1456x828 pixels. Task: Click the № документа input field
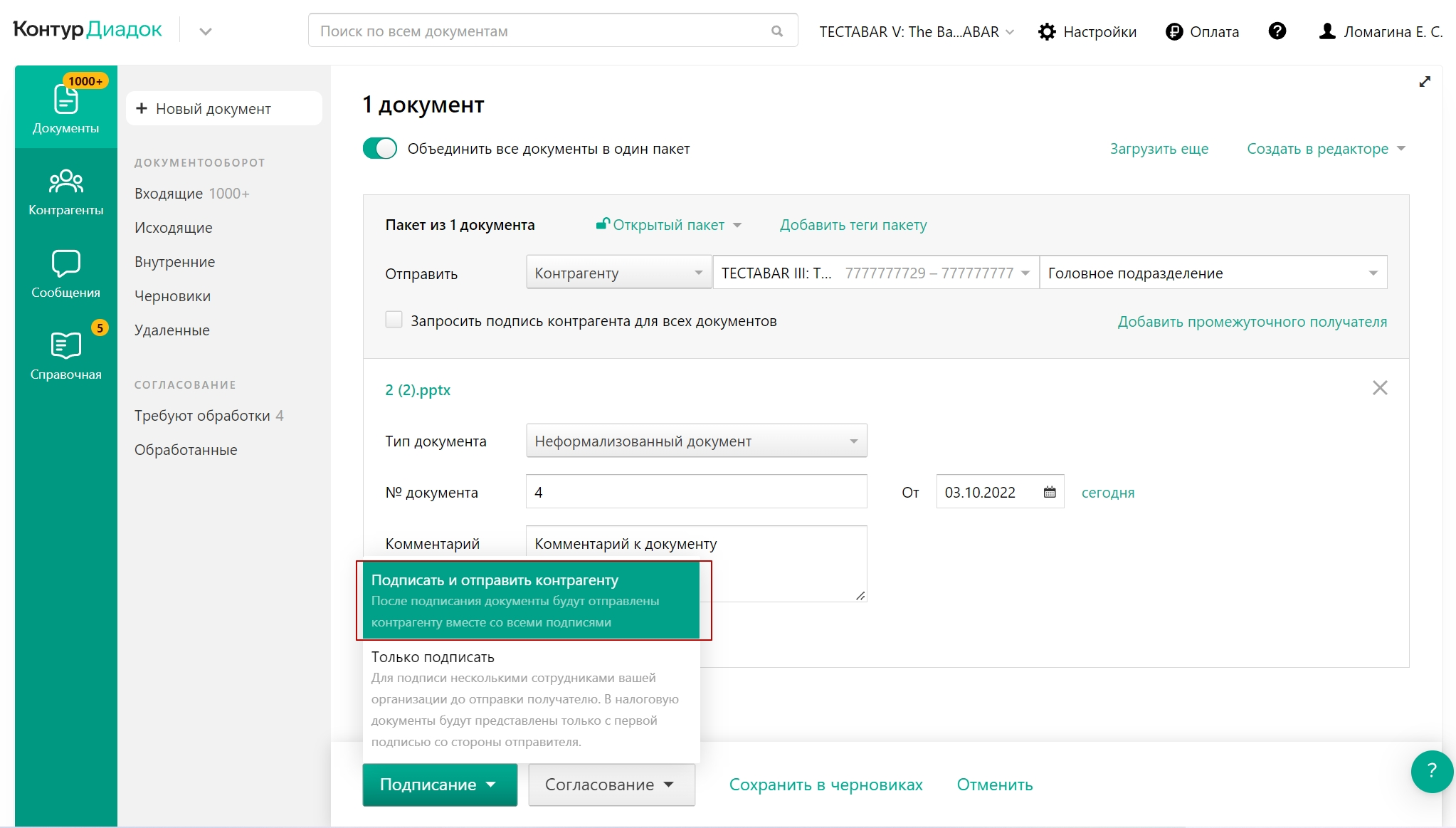click(696, 492)
